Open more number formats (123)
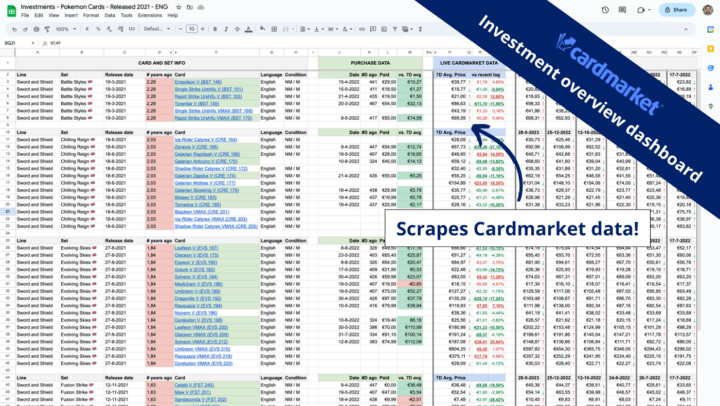Screen dimensions: 720x406 click(132, 29)
